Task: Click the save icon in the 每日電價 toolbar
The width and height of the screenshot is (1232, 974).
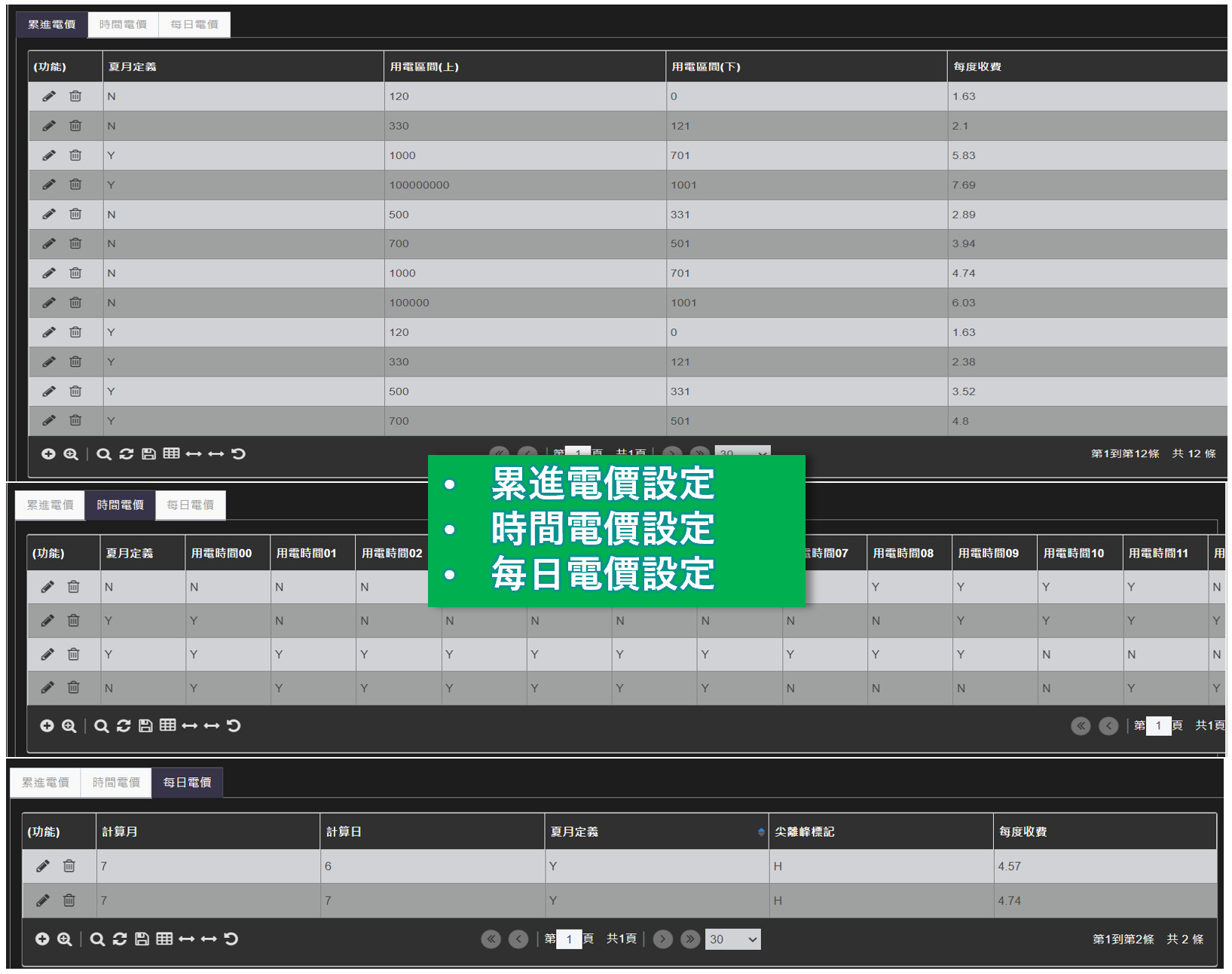Action: (x=142, y=939)
